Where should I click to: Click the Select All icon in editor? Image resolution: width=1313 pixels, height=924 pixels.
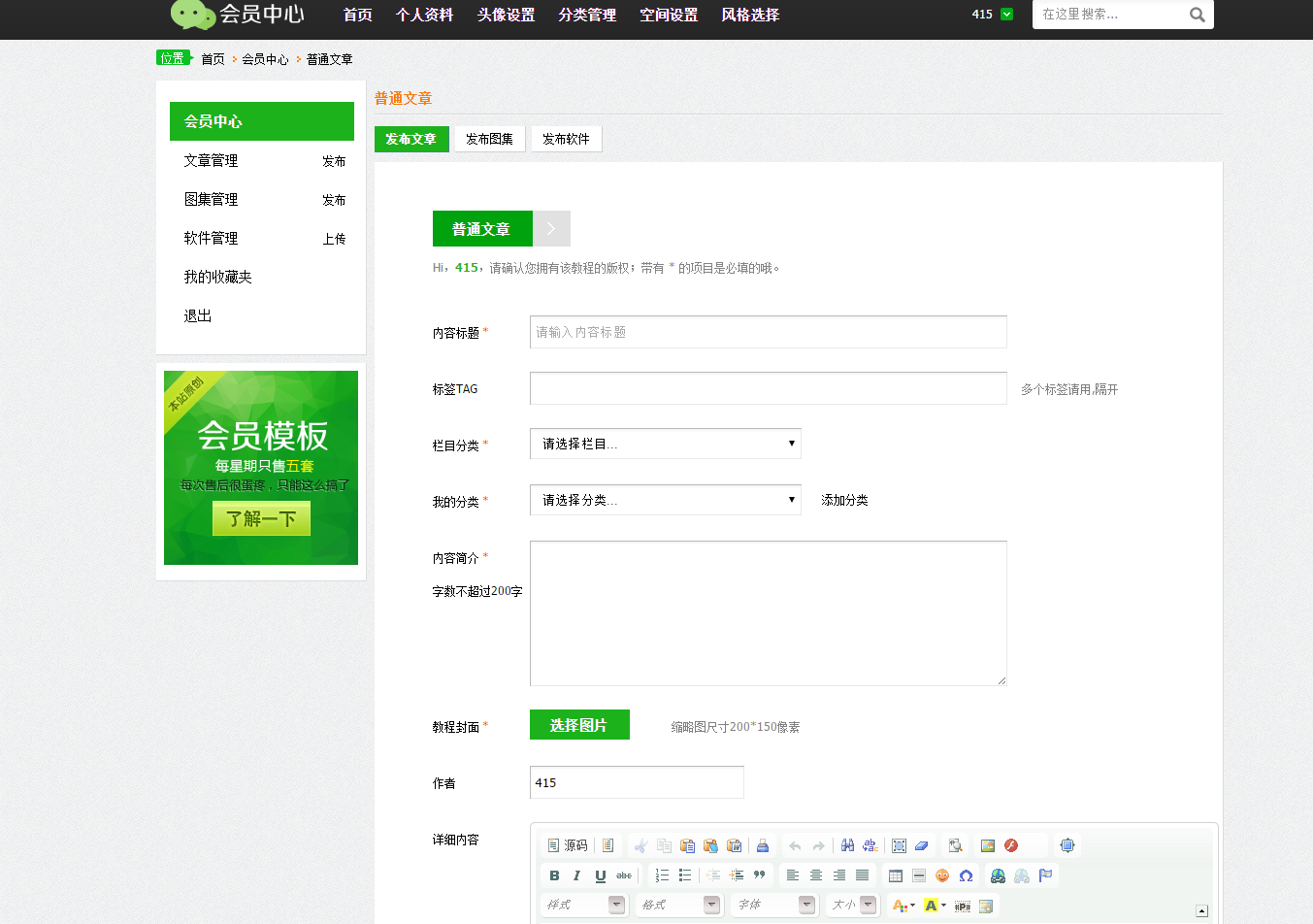point(899,845)
